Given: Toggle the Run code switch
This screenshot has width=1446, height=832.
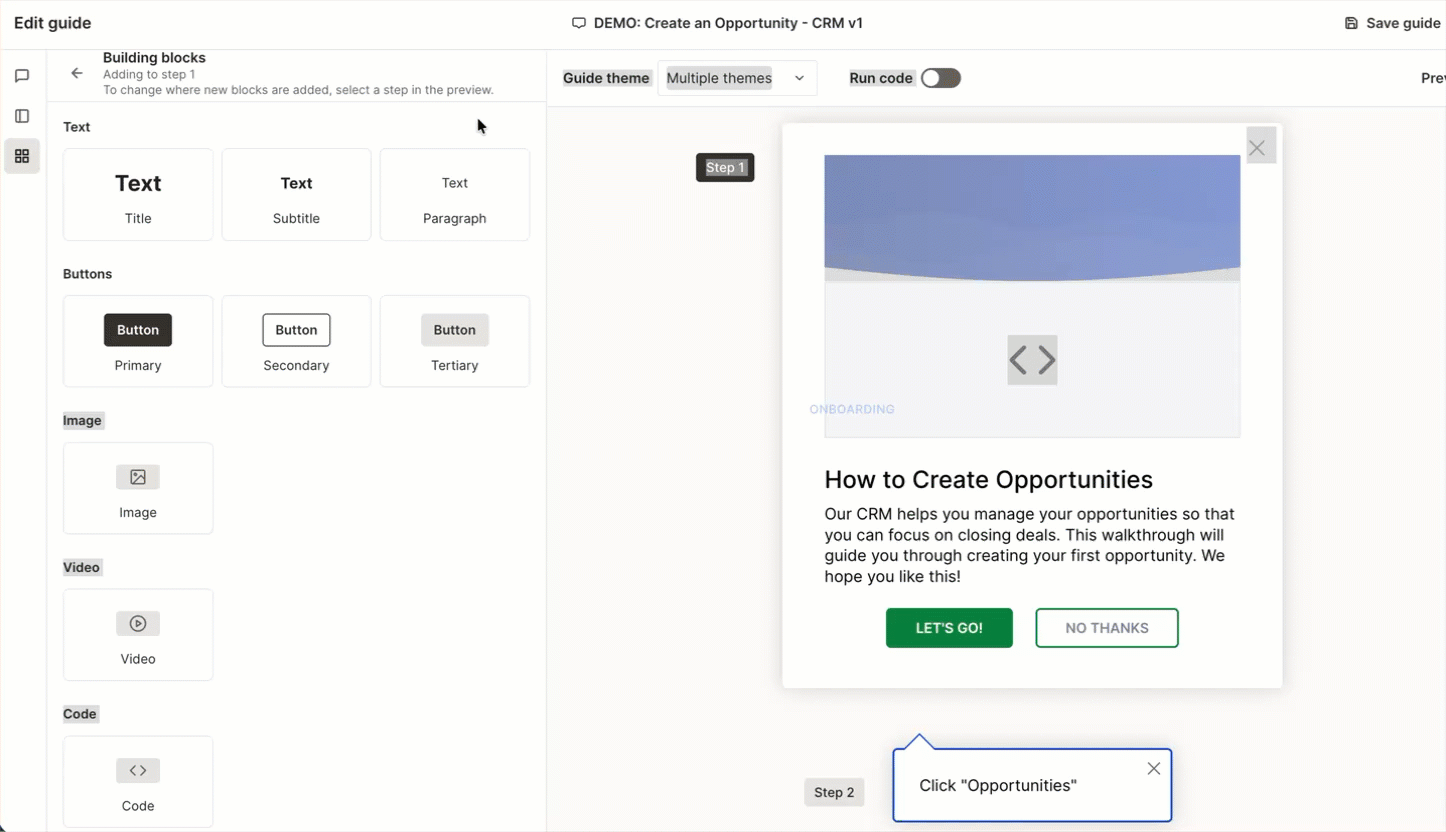Looking at the screenshot, I should click(941, 78).
